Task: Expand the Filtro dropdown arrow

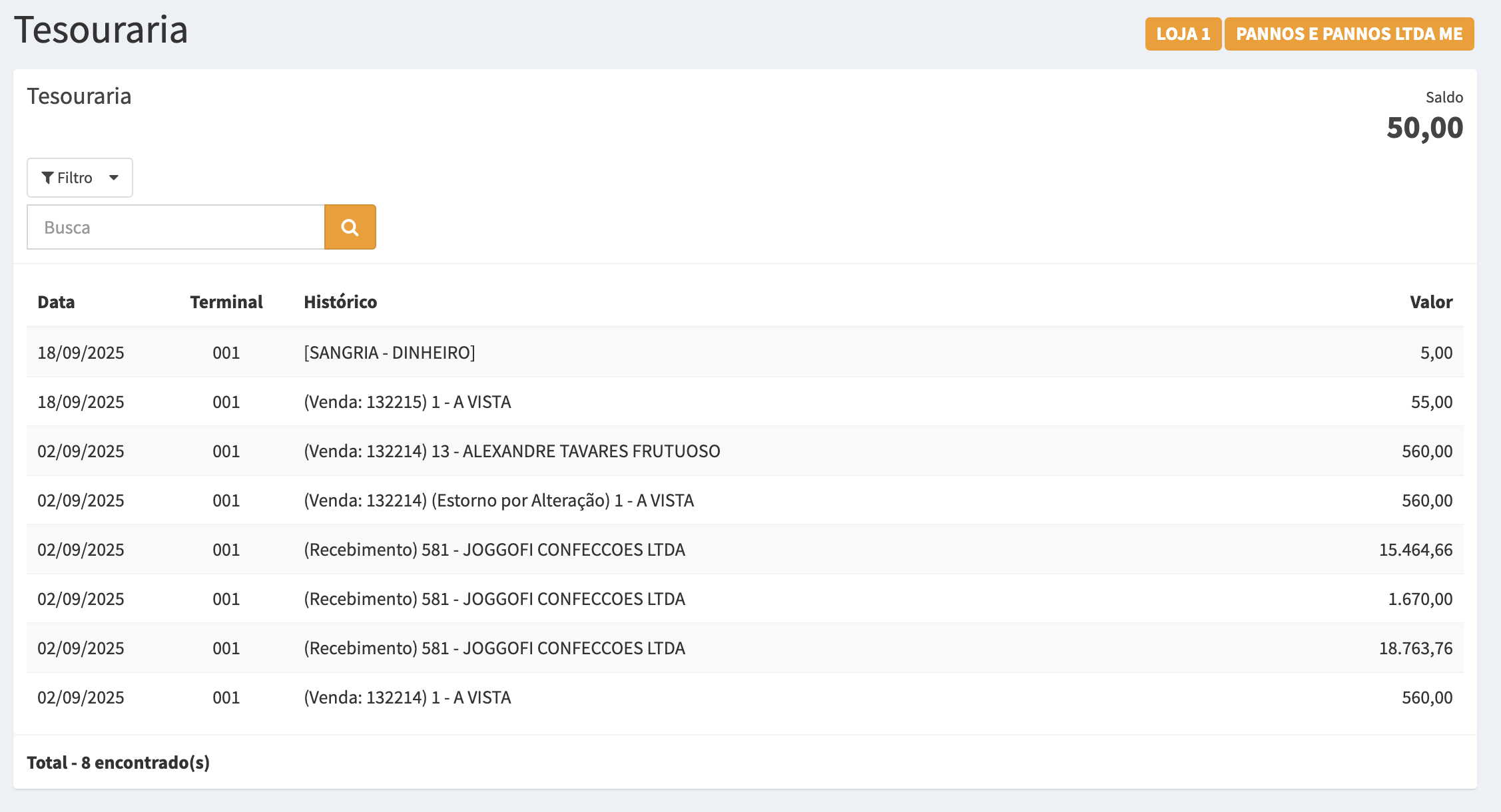Action: click(114, 178)
